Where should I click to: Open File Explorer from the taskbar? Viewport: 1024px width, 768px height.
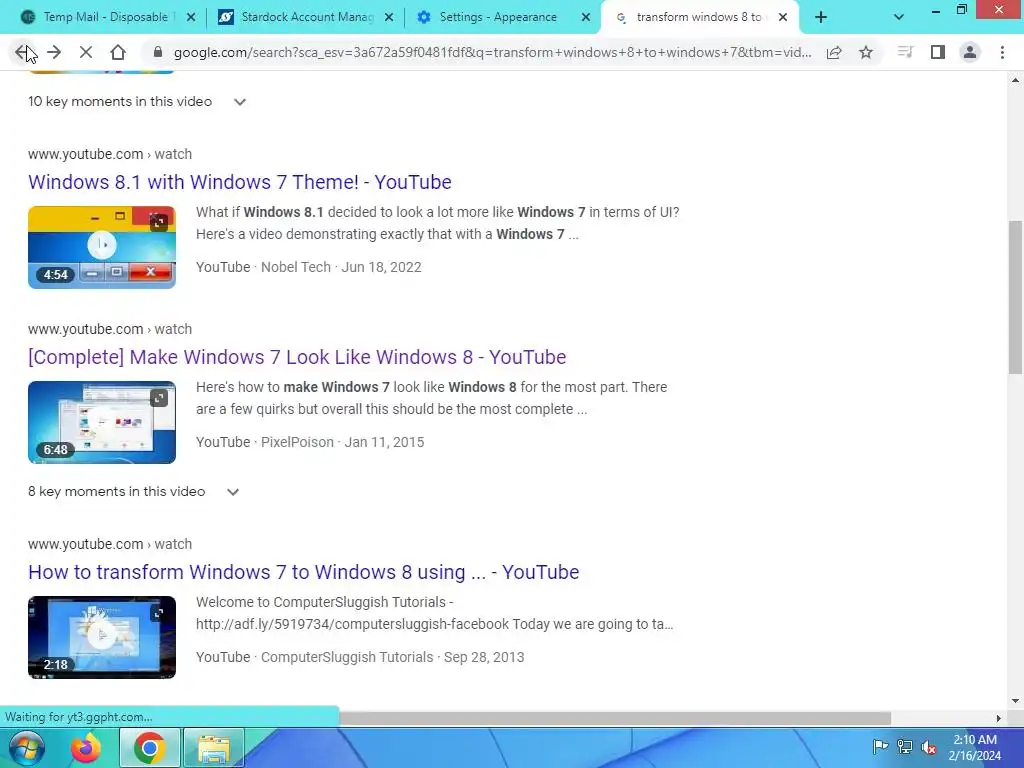coord(214,748)
